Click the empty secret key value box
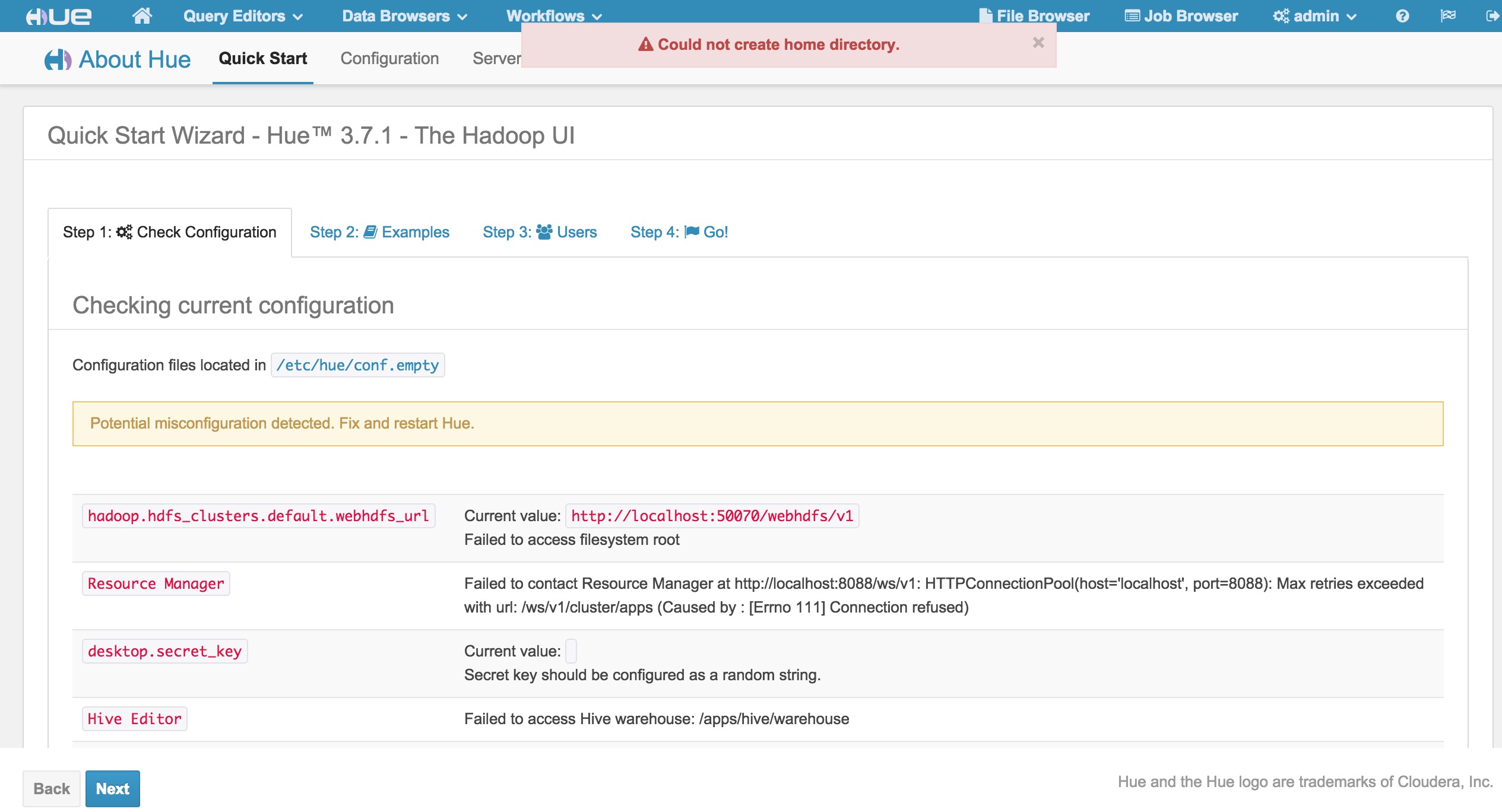This screenshot has height=812, width=1502. click(571, 651)
